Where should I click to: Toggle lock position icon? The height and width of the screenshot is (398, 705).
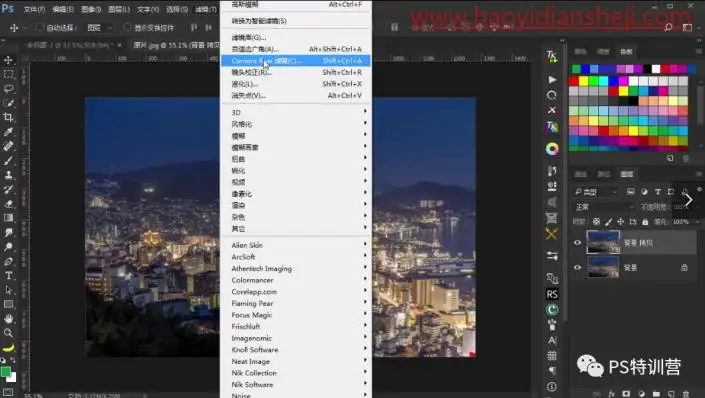click(620, 222)
